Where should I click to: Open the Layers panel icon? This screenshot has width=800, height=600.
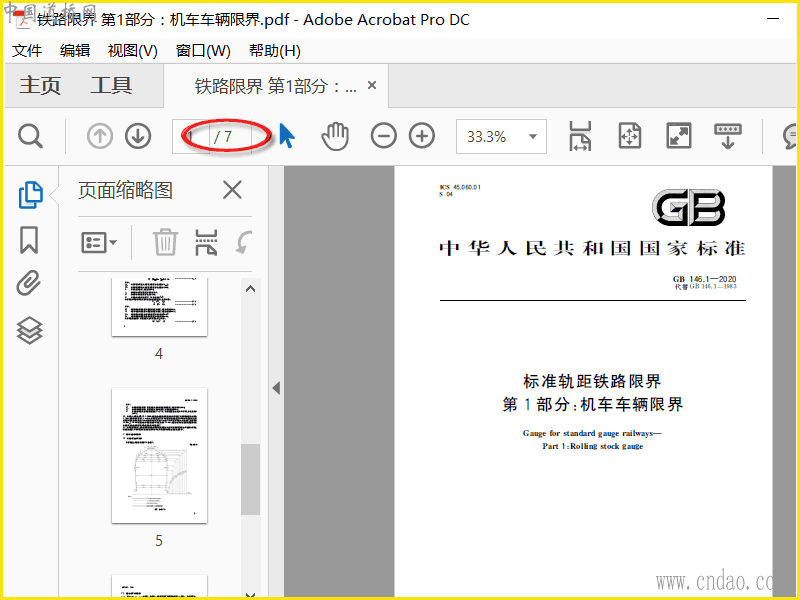pos(29,330)
